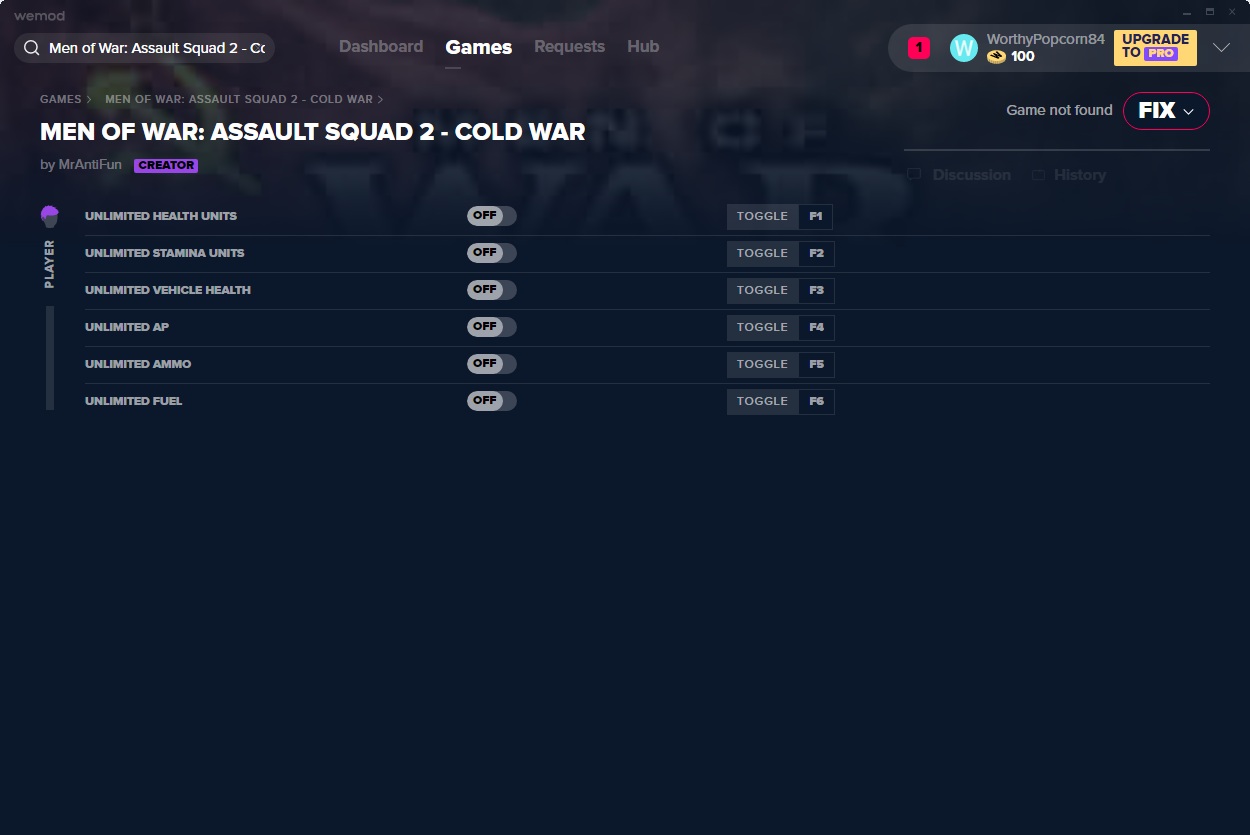Change the F3 hotkey binding
Screen dimensions: 1250x835
[816, 290]
